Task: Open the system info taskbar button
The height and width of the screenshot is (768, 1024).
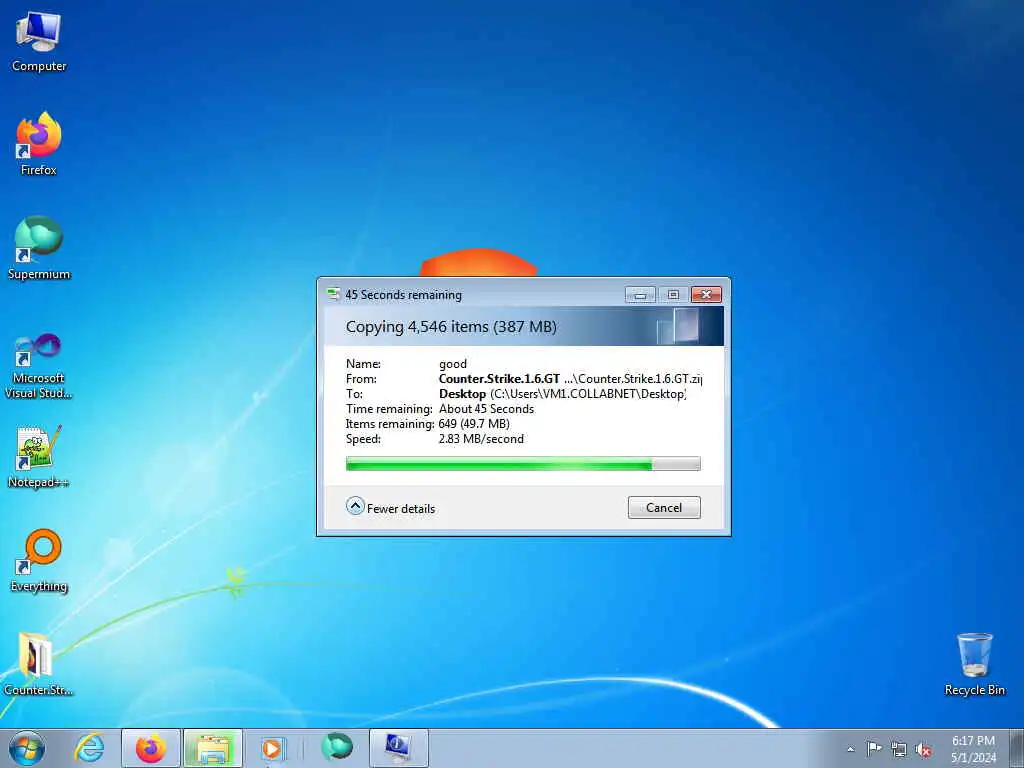Action: point(399,748)
